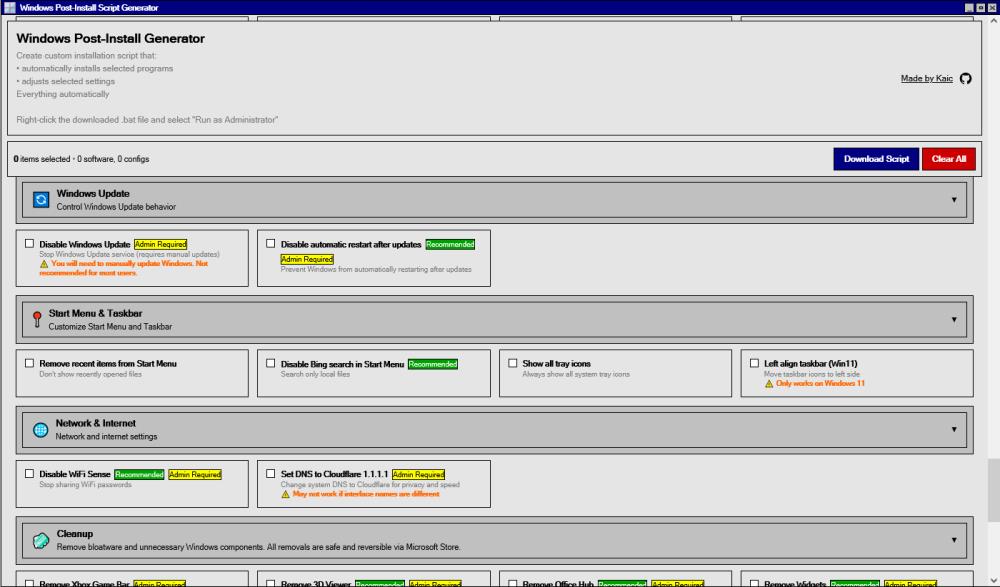Click 'May not work if interface names are different' warning
The width and height of the screenshot is (1000, 587).
click(366, 494)
